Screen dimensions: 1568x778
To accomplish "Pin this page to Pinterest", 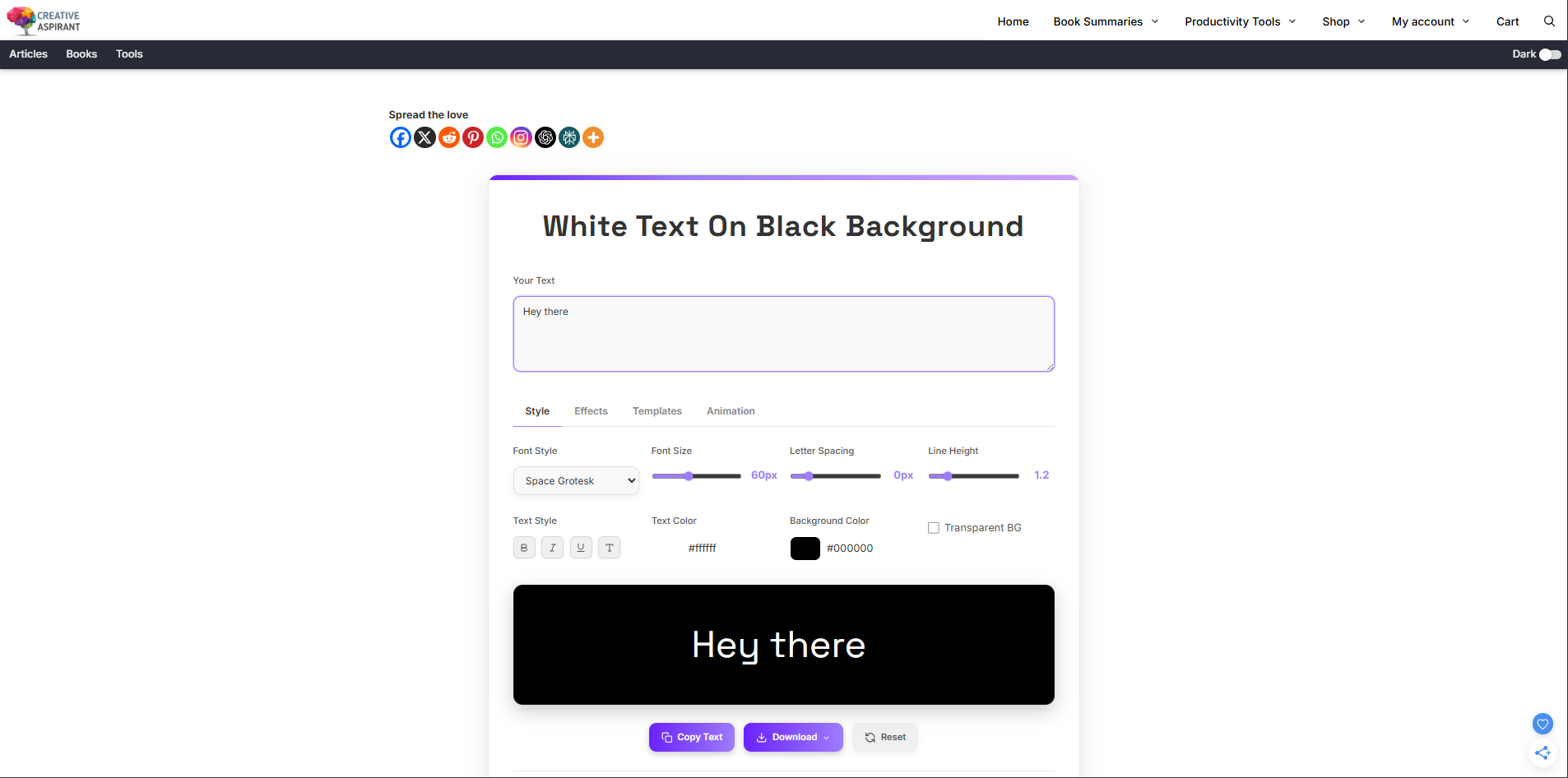I will point(472,137).
